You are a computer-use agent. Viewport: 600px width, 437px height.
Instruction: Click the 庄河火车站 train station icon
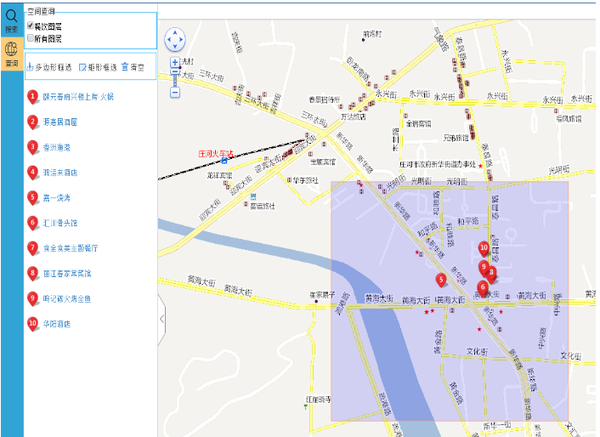pos(224,161)
